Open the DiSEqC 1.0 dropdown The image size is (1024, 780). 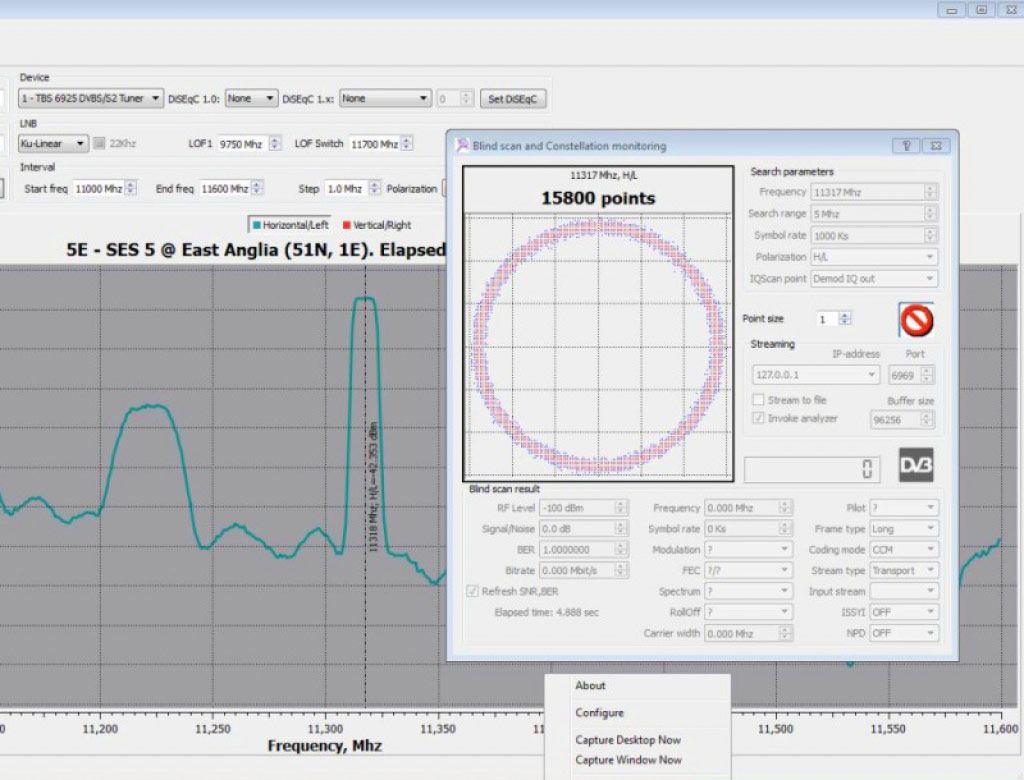[251, 99]
